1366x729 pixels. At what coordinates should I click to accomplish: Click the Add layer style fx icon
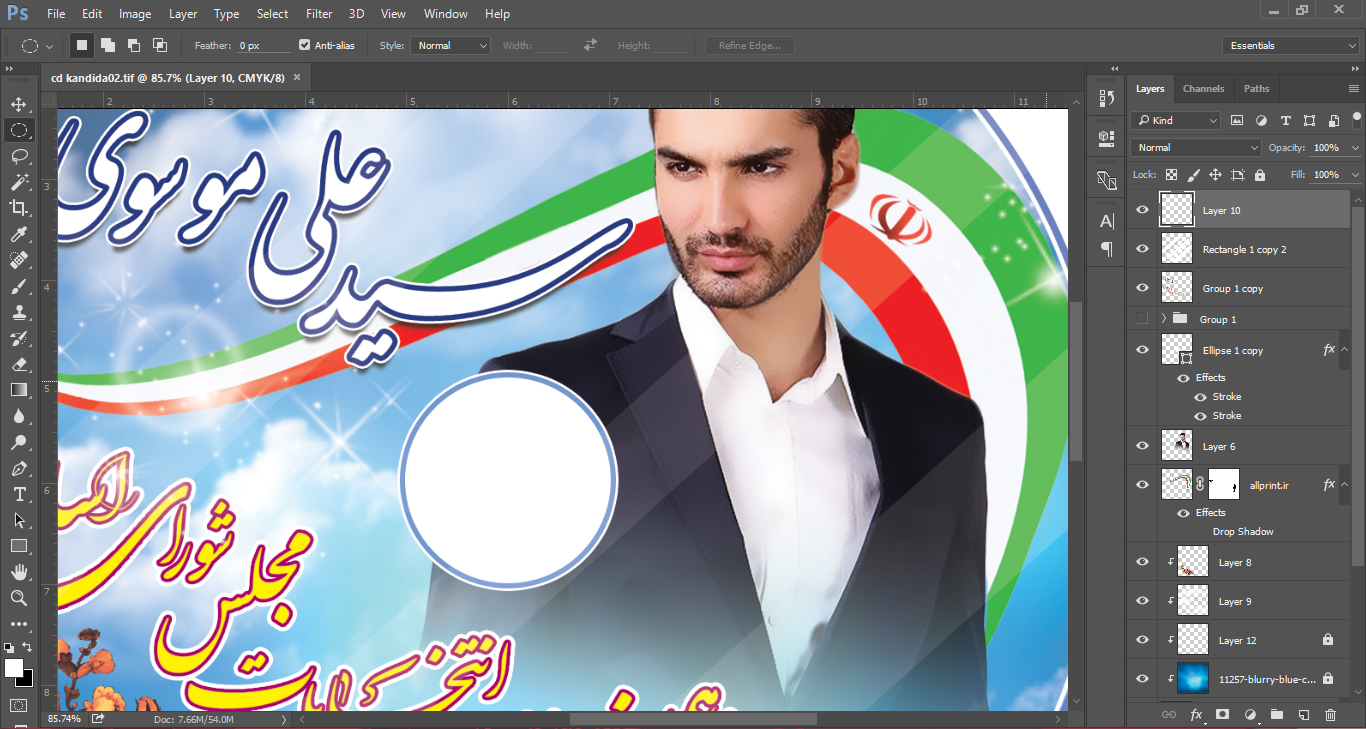[x=1196, y=715]
